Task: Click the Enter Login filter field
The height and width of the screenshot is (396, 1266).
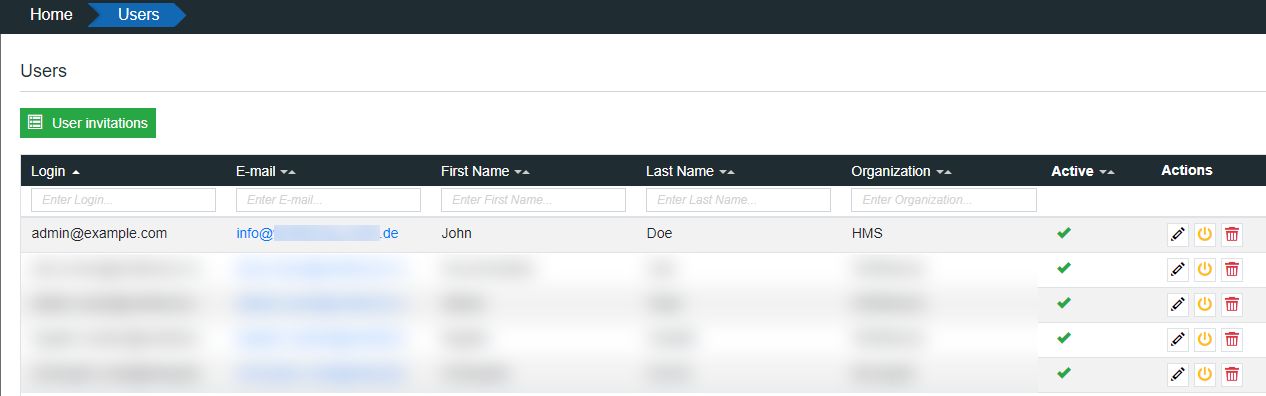Action: (123, 200)
